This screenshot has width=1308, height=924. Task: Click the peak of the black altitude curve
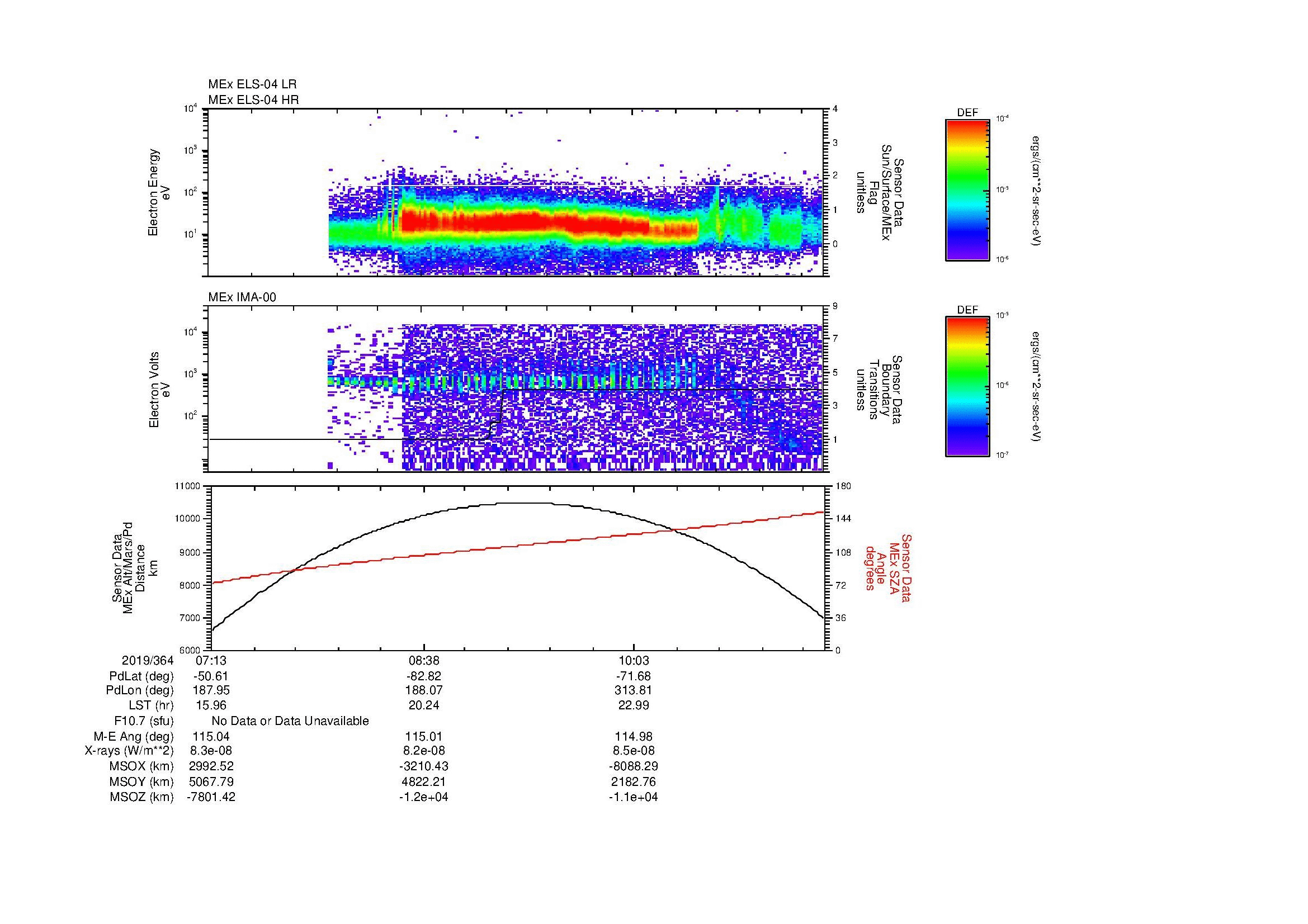coord(523,503)
